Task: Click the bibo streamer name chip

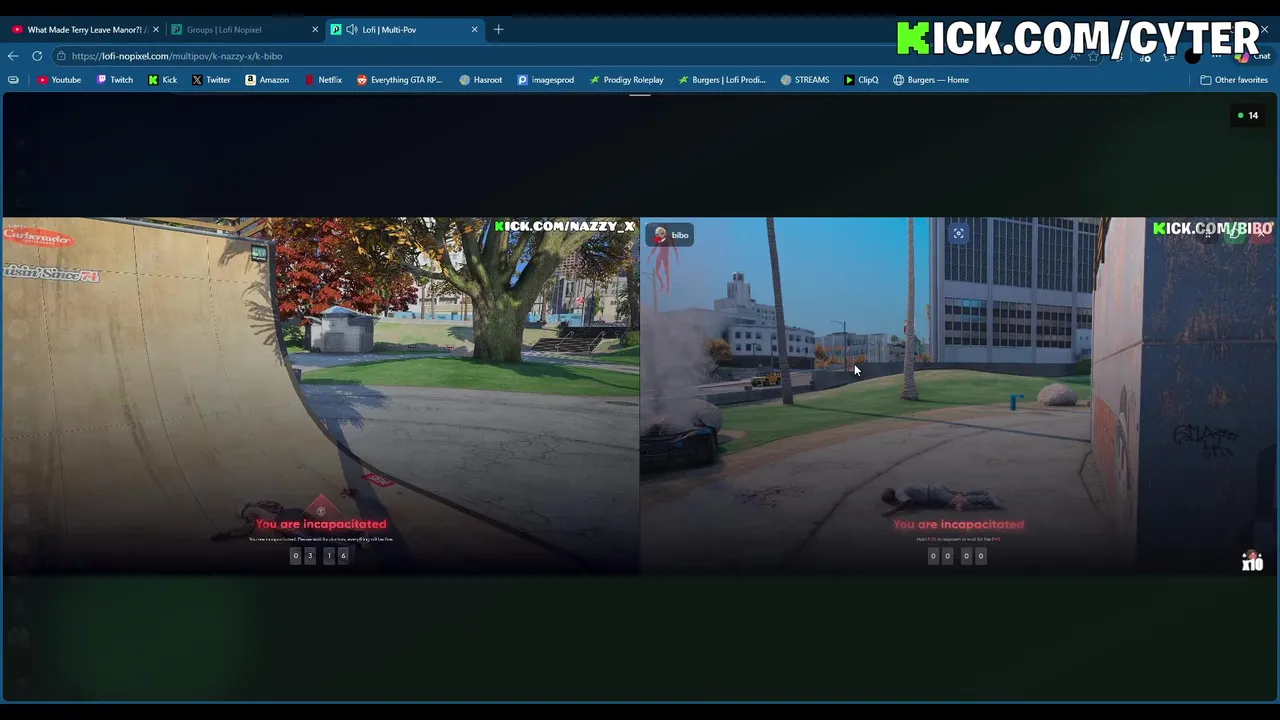Action: pyautogui.click(x=670, y=235)
